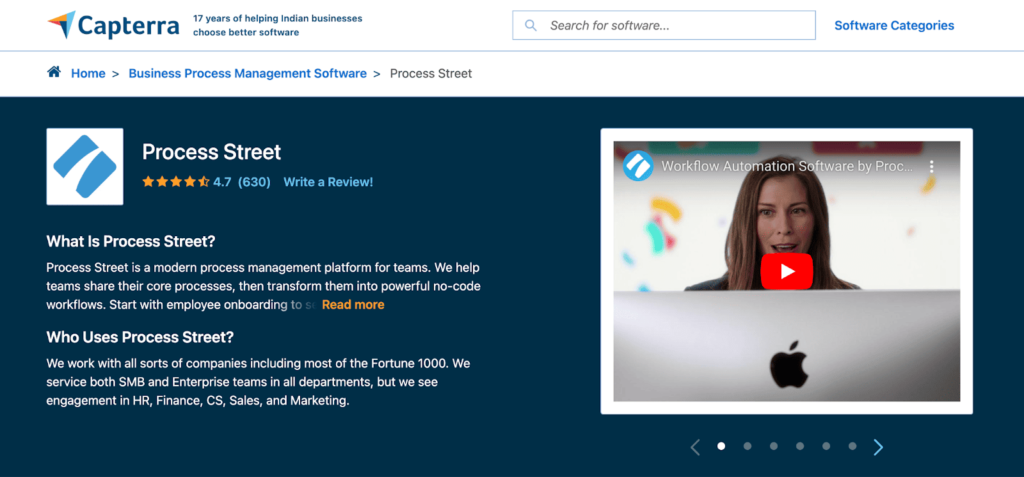1024x477 pixels.
Task: Click the Write a Review! link
Action: click(x=328, y=182)
